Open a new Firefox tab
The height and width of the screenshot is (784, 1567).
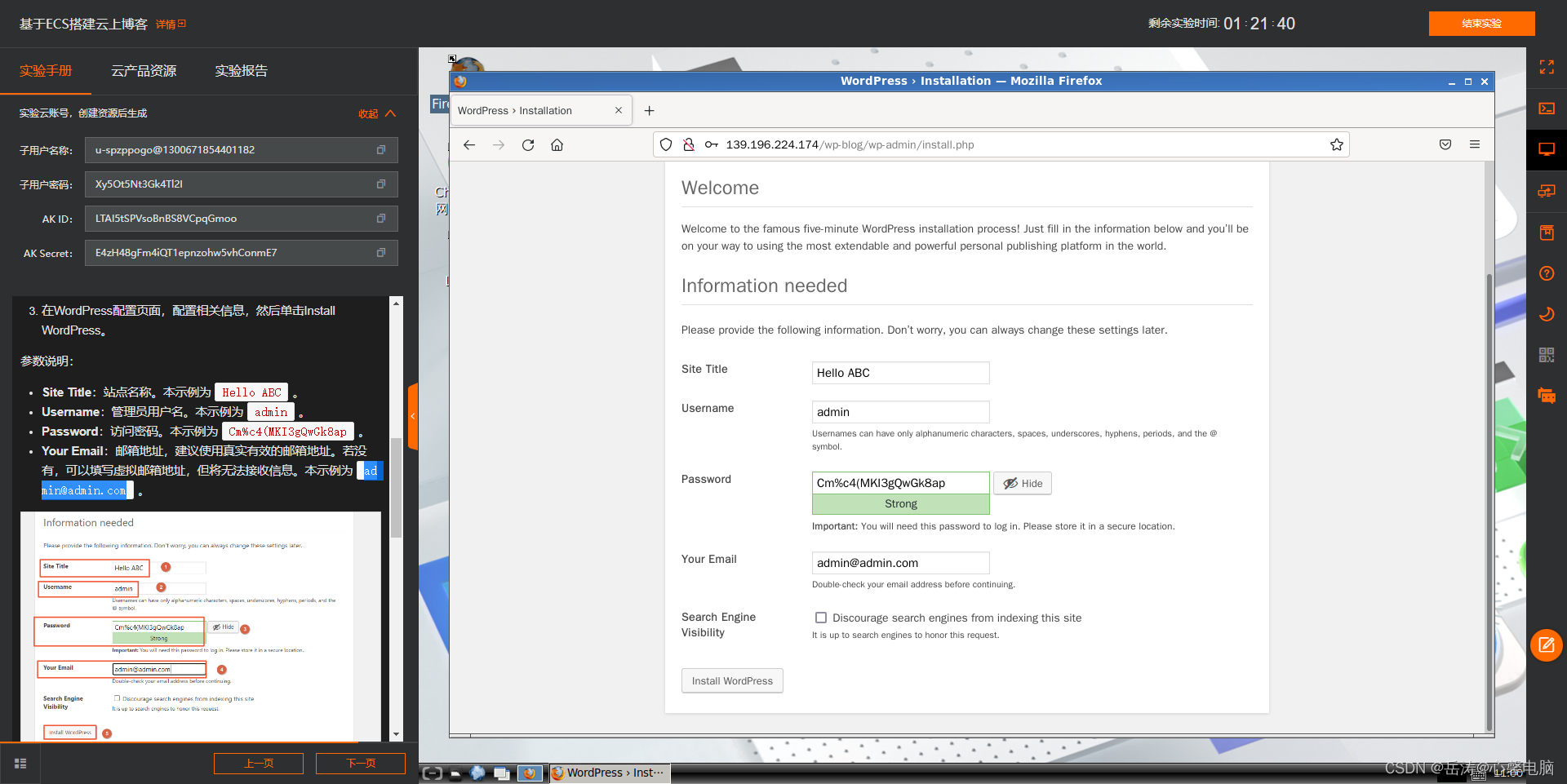(x=650, y=111)
